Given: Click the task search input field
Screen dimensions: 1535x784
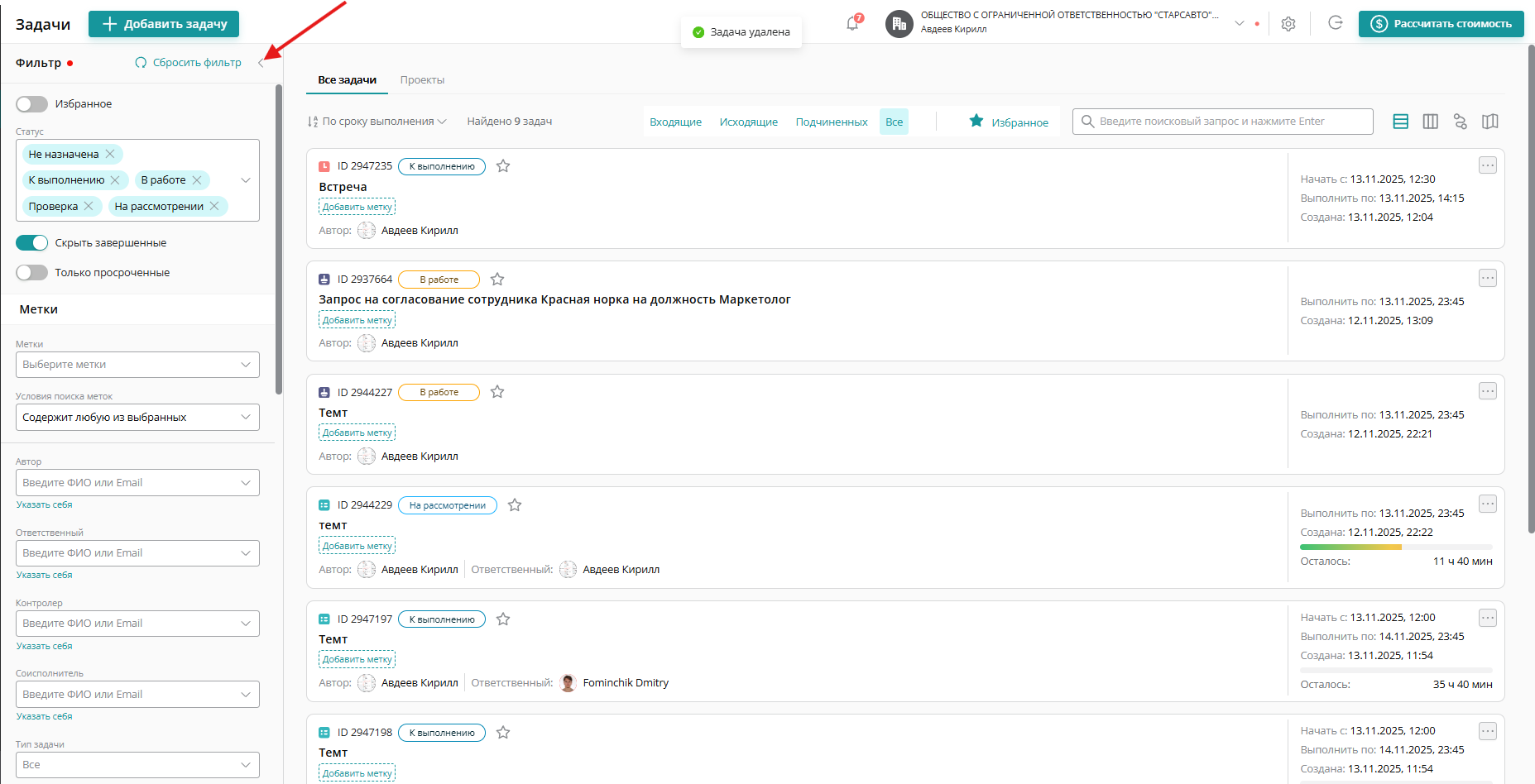Looking at the screenshot, I should point(1223,122).
